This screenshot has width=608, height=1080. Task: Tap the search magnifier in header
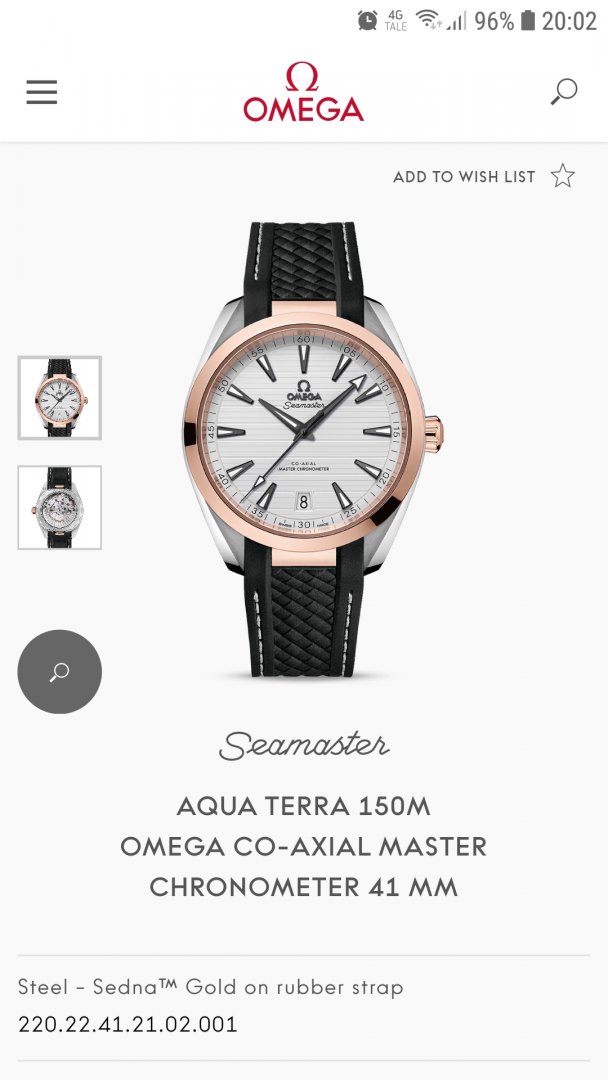click(564, 92)
